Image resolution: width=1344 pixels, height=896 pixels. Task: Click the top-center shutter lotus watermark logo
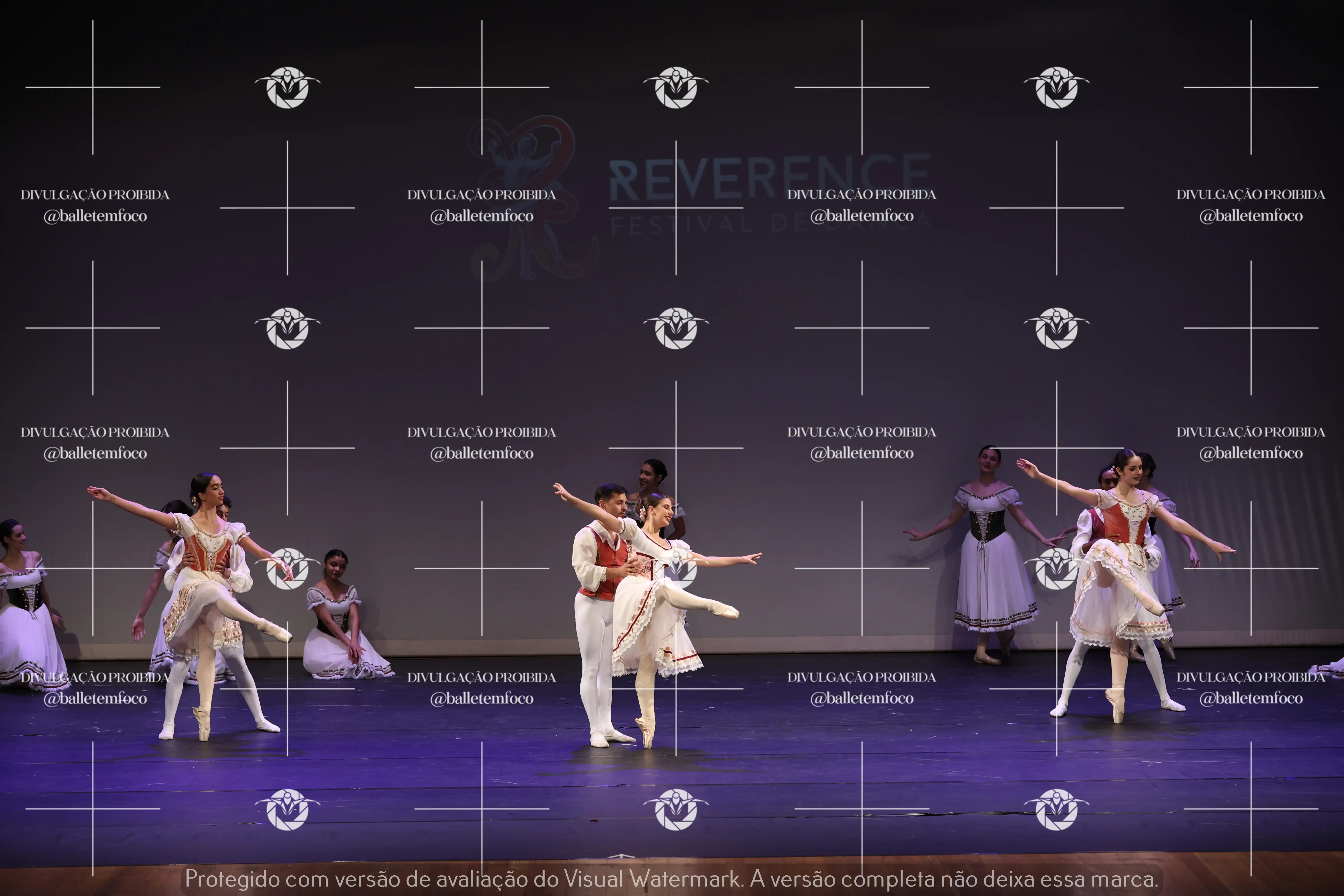pyautogui.click(x=676, y=87)
